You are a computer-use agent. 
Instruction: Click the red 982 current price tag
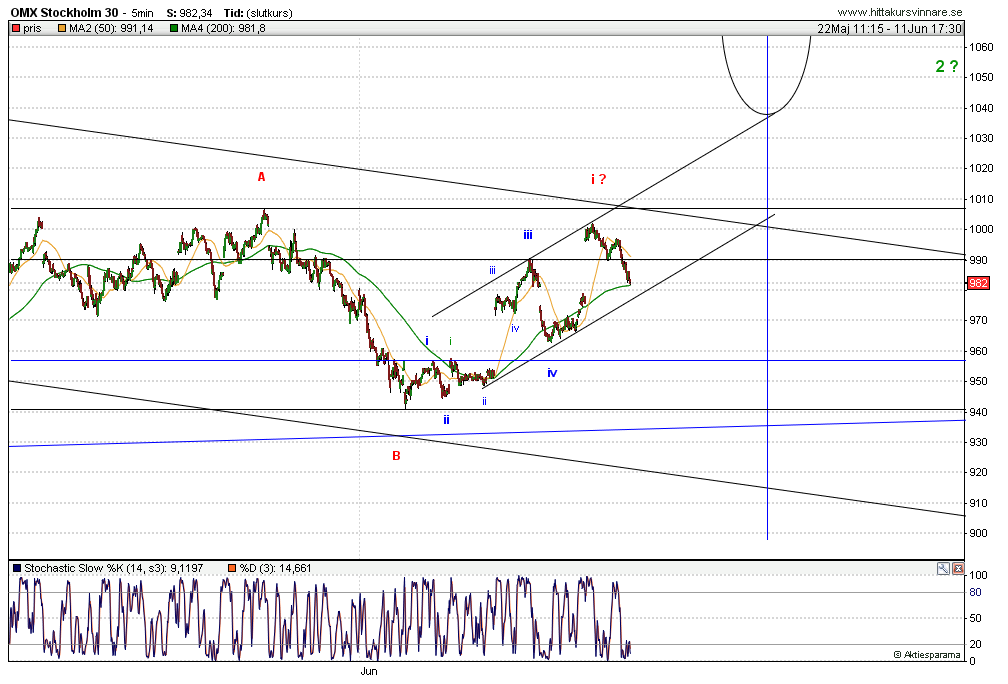pyautogui.click(x=978, y=284)
